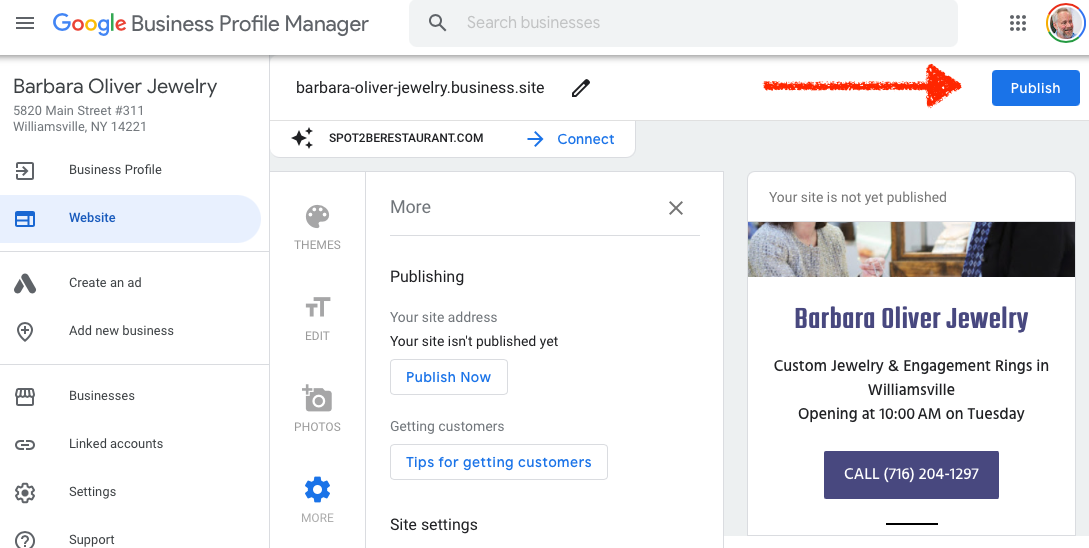Click the Publish Now button
Screen dimensions: 1089x548
point(448,377)
